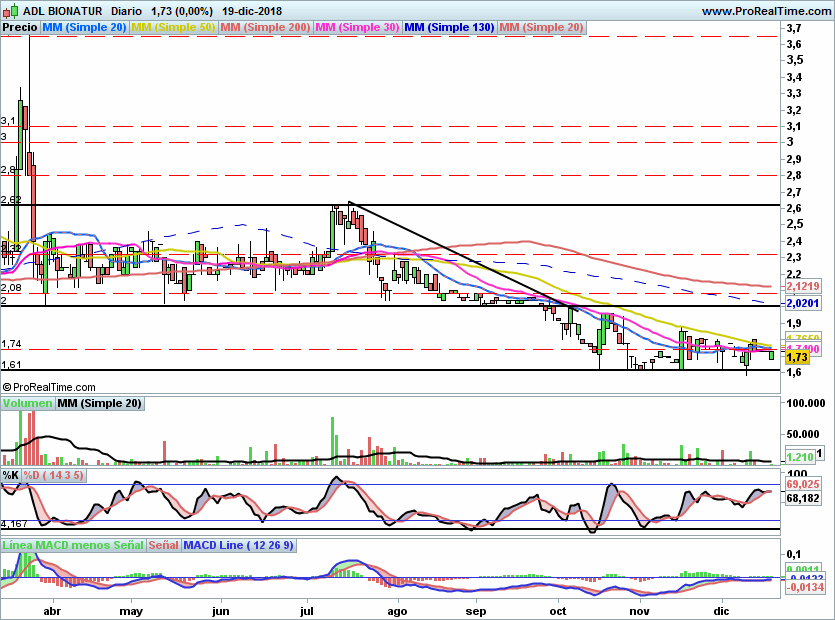The height and width of the screenshot is (620, 835).
Task: Click the 2,0201 blue price tag
Action: pos(803,304)
